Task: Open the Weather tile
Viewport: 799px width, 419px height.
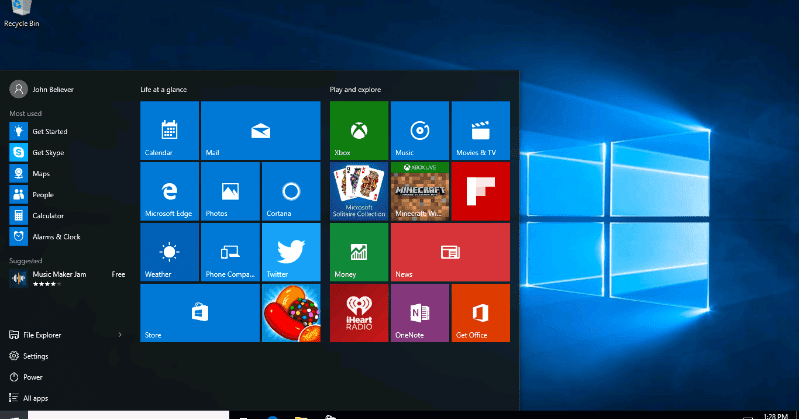Action: coord(169,252)
